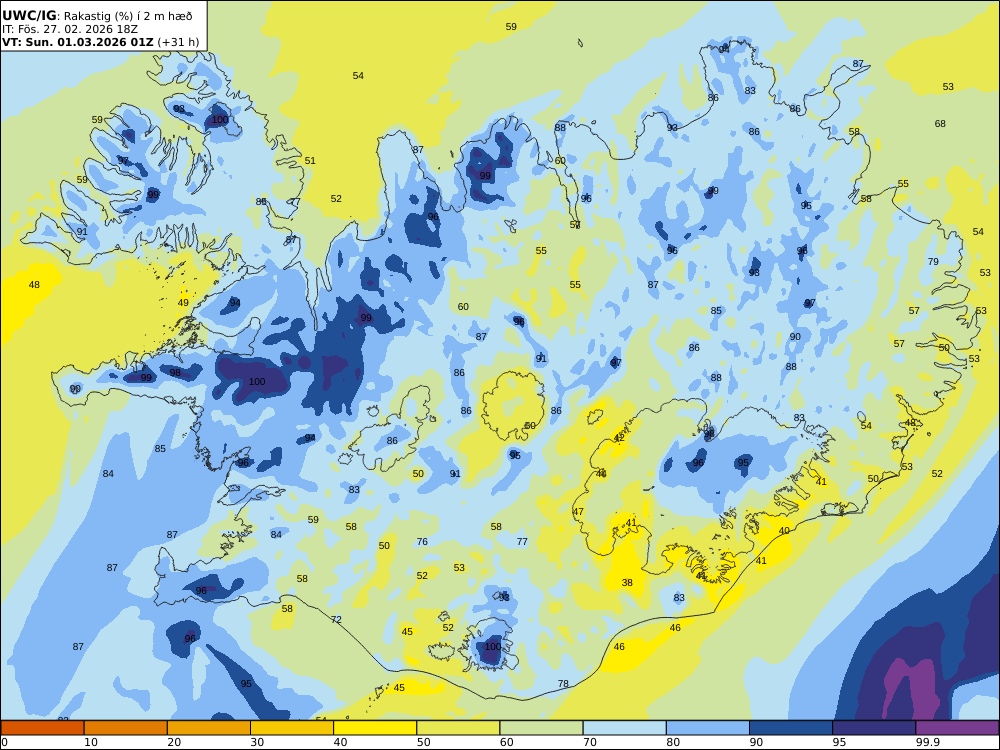Click the humidity value 76 on the map
Screen dimensions: 1000x750
[422, 541]
